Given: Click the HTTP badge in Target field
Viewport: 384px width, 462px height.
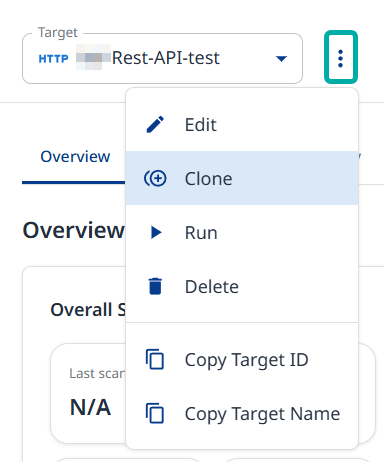Looking at the screenshot, I should pyautogui.click(x=53, y=59).
